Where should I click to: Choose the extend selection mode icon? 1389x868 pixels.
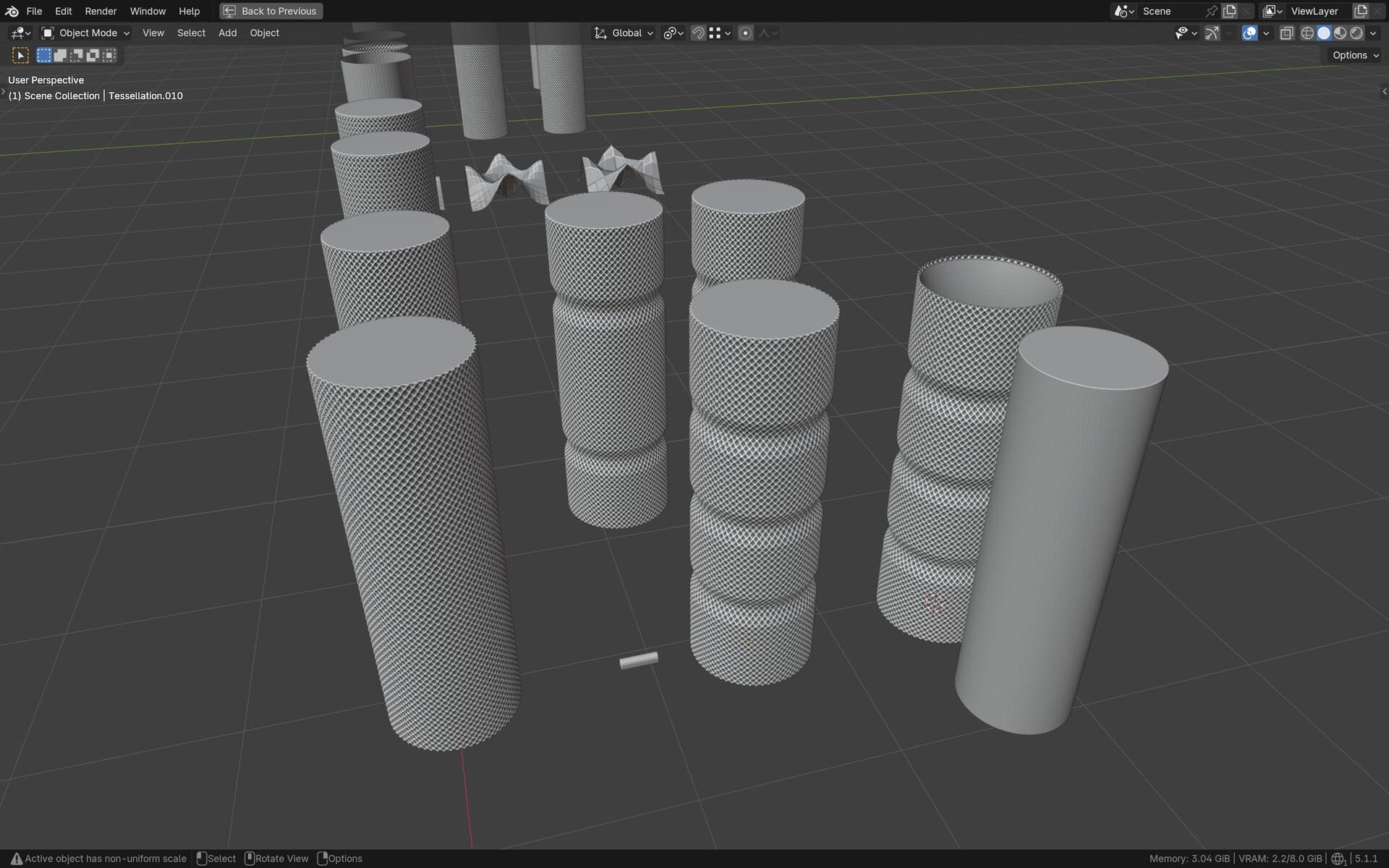(x=60, y=55)
